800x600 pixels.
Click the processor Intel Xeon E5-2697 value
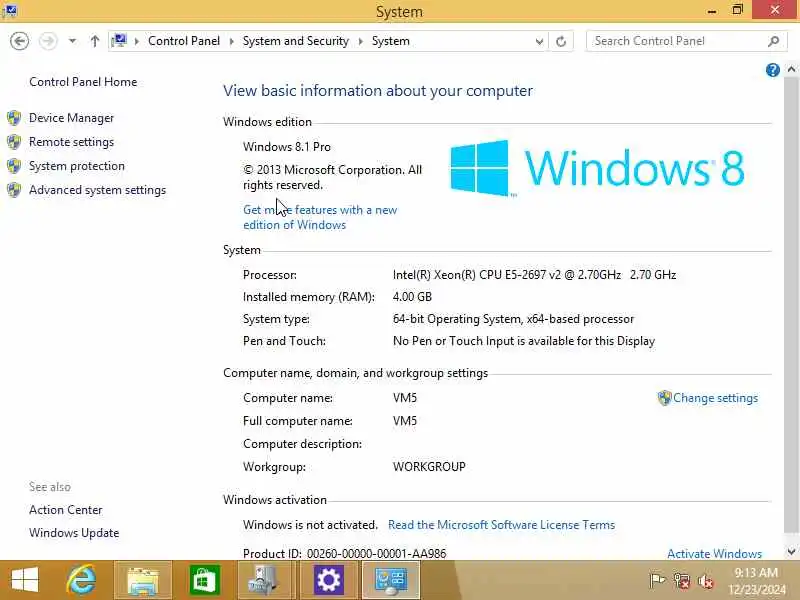534,275
